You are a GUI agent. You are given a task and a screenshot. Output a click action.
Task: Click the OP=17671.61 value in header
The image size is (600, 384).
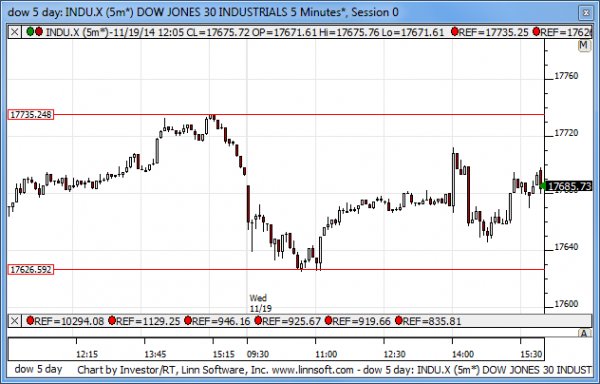284,32
